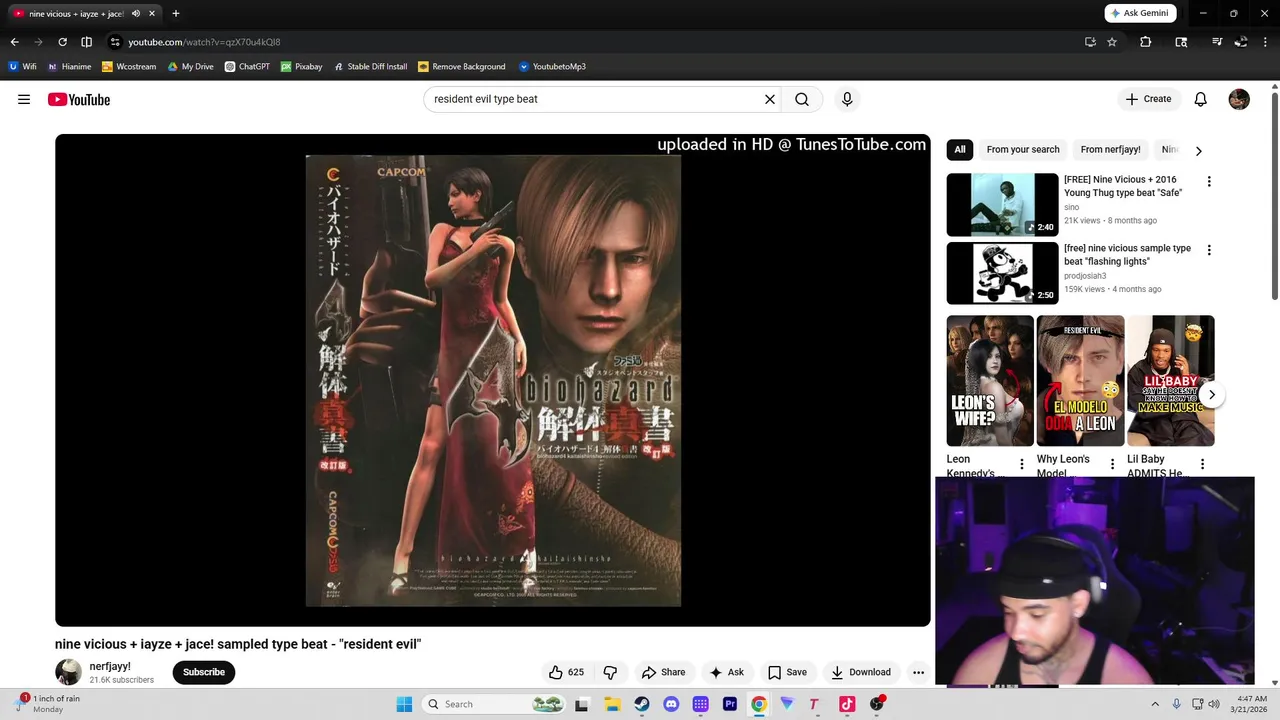Image resolution: width=1280 pixels, height=720 pixels.
Task: Open the Create button
Action: (1148, 99)
